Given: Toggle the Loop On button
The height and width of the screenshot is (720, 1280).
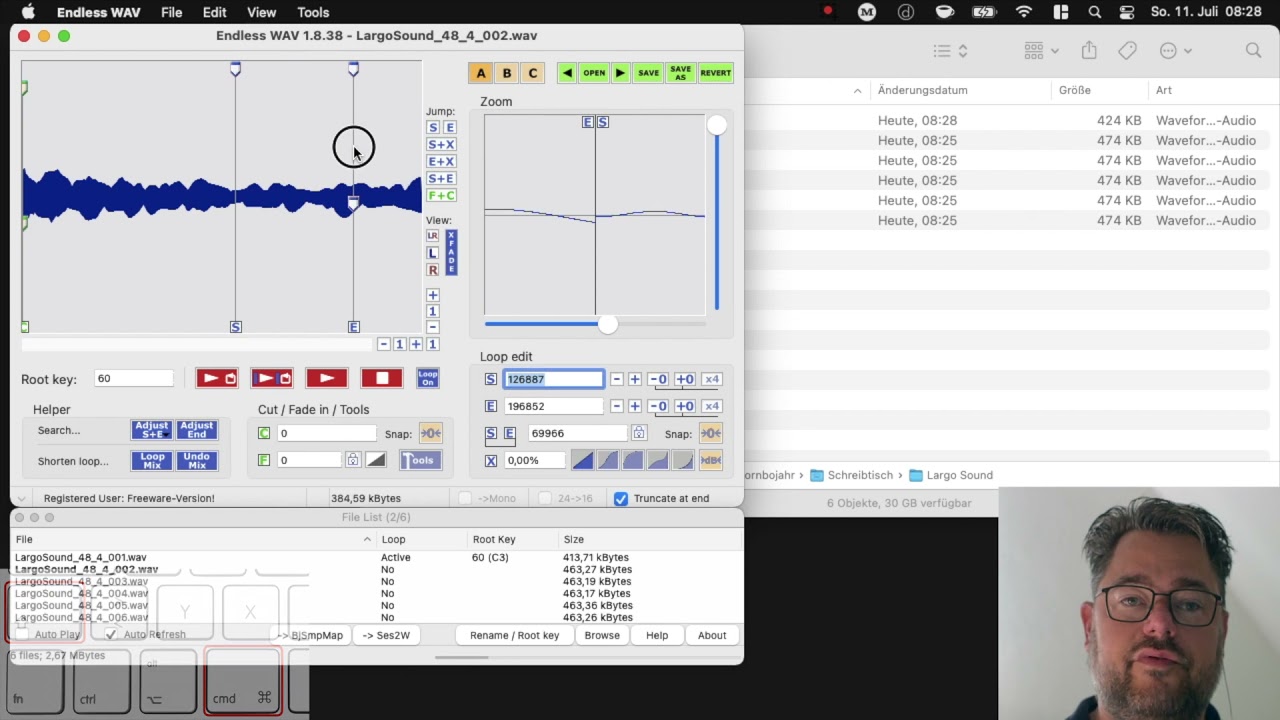Looking at the screenshot, I should [x=428, y=378].
